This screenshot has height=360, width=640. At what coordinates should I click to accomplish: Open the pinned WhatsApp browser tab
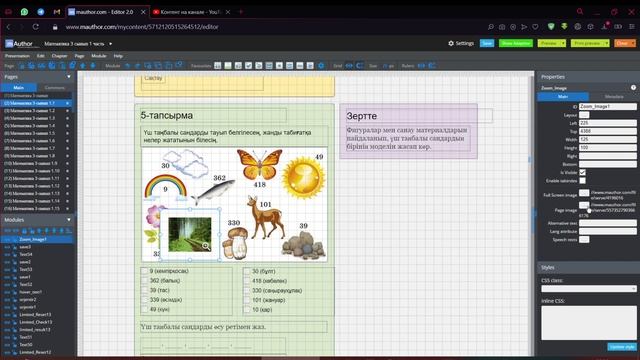tap(24, 12)
